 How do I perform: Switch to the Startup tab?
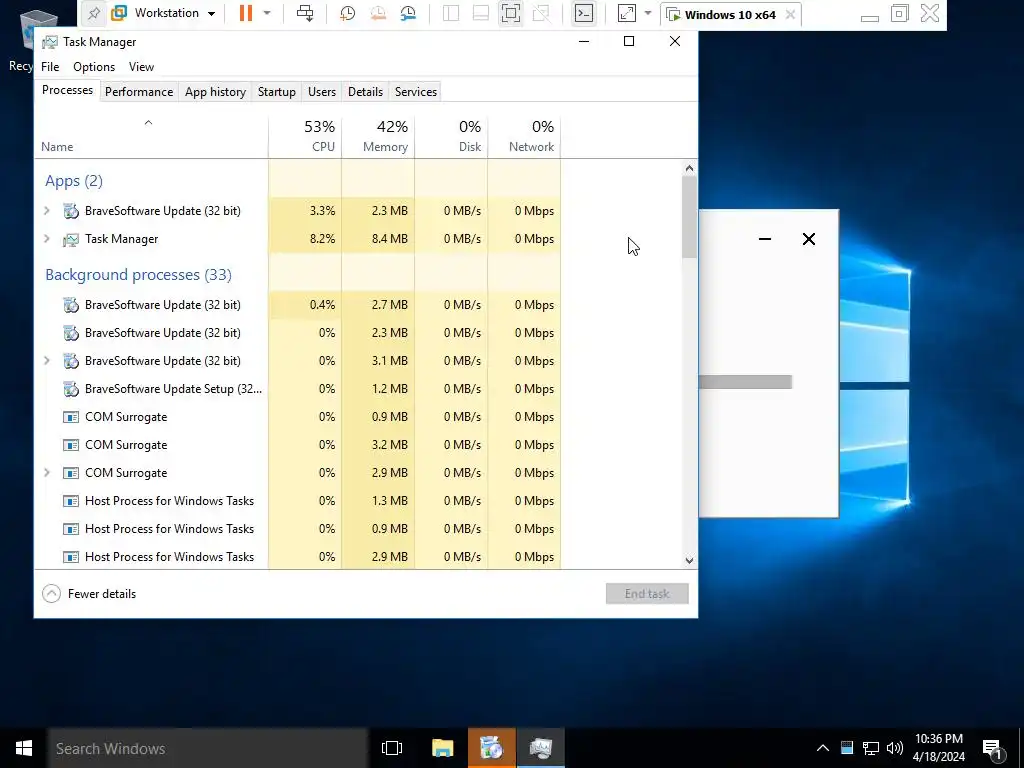pyautogui.click(x=277, y=91)
